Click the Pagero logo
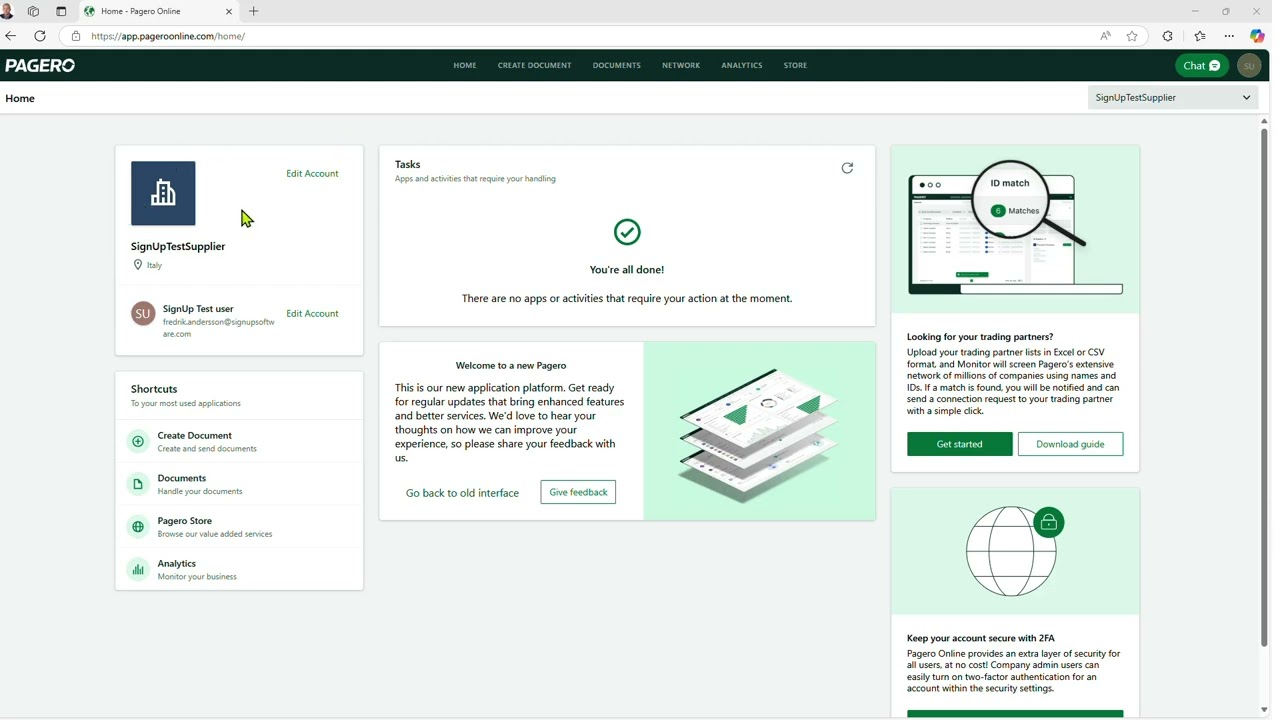 (40, 65)
